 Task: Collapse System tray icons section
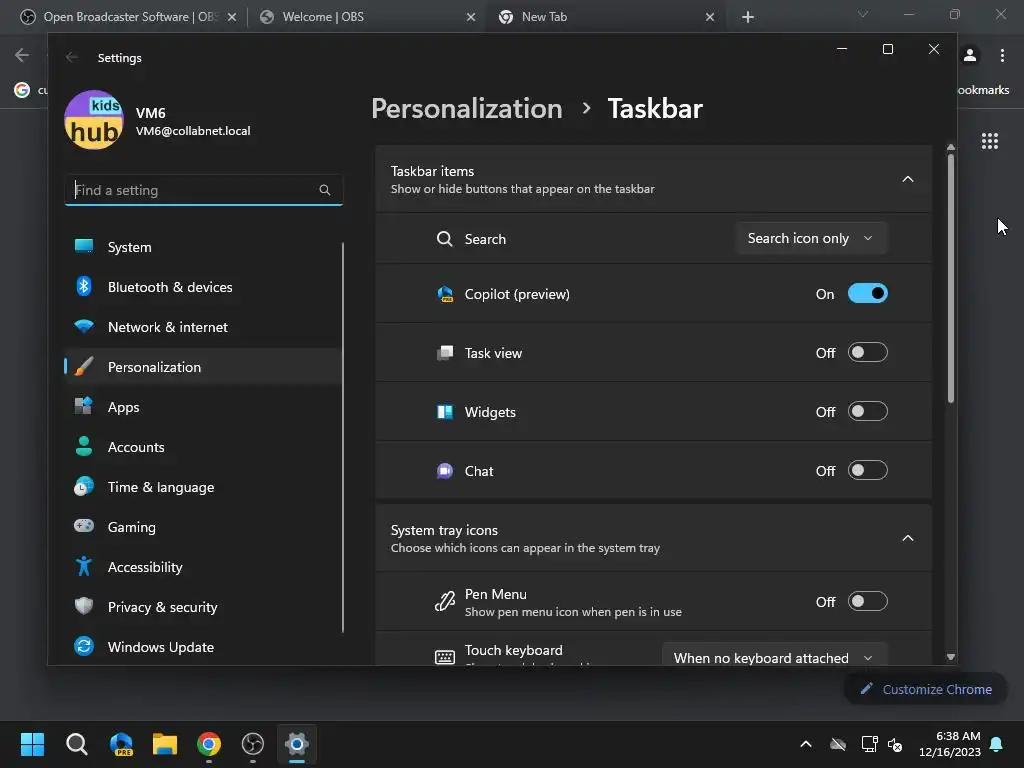pos(907,538)
